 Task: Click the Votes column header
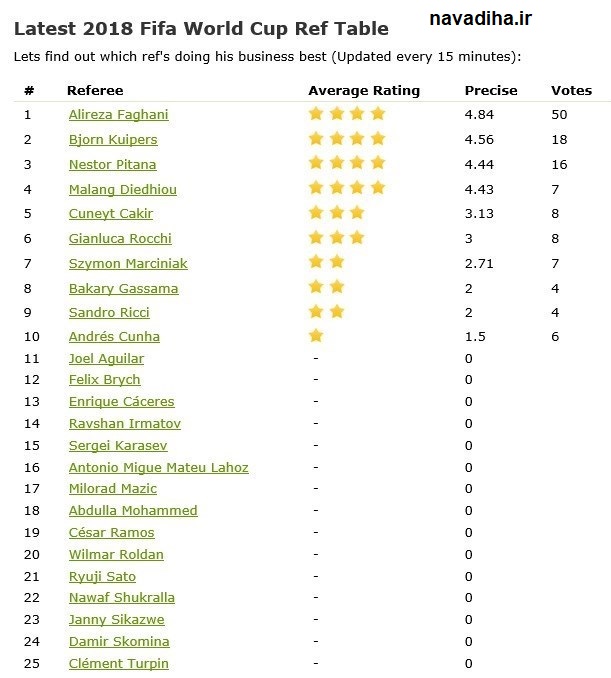(571, 91)
